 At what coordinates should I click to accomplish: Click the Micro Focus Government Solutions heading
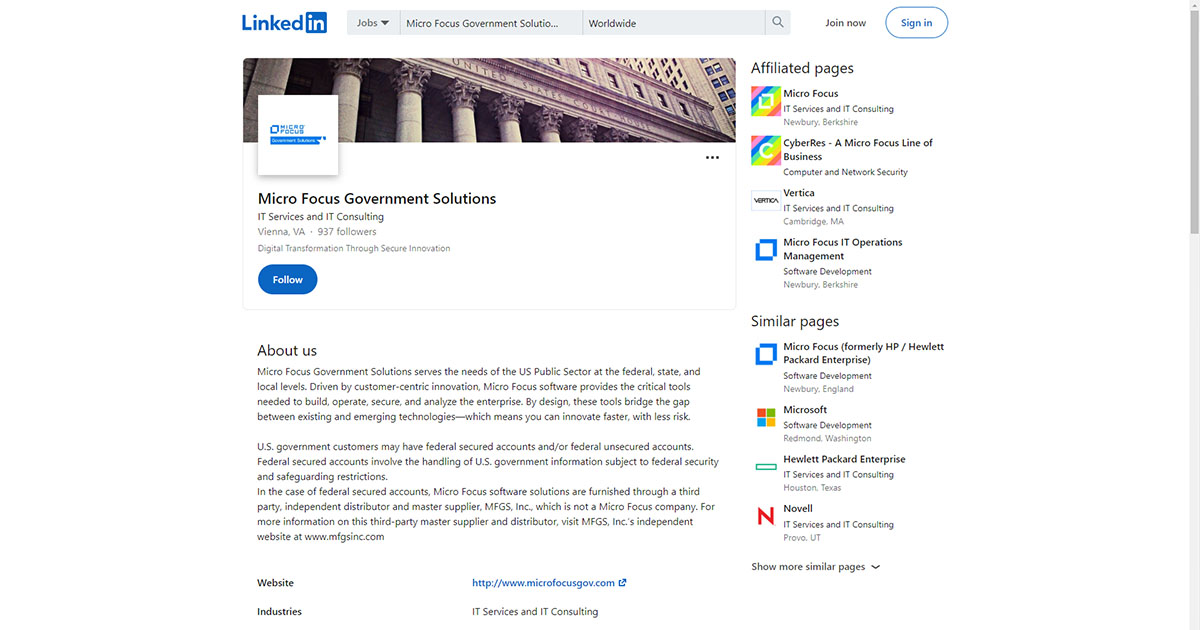377,199
